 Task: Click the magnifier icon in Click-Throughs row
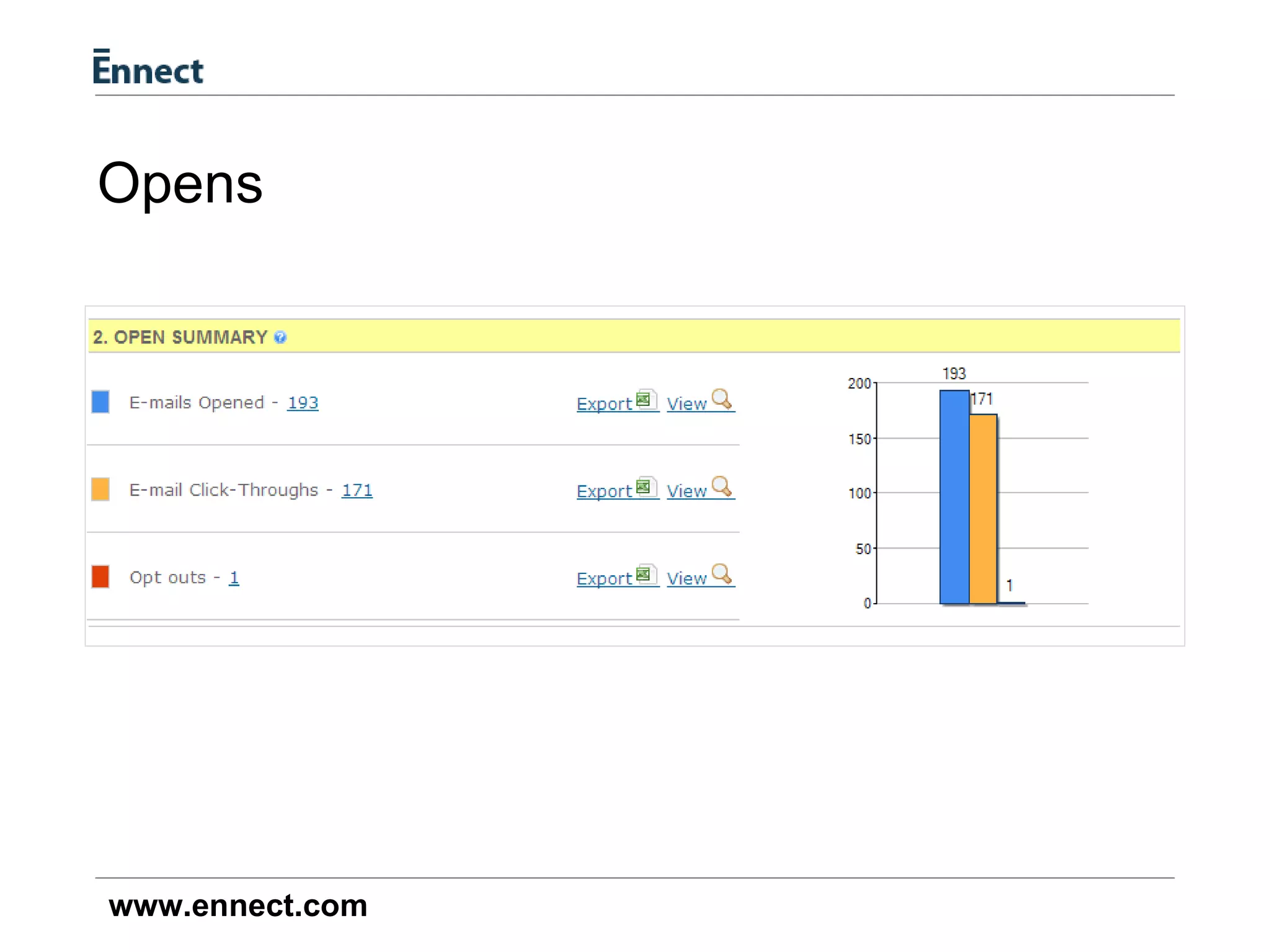(x=722, y=486)
